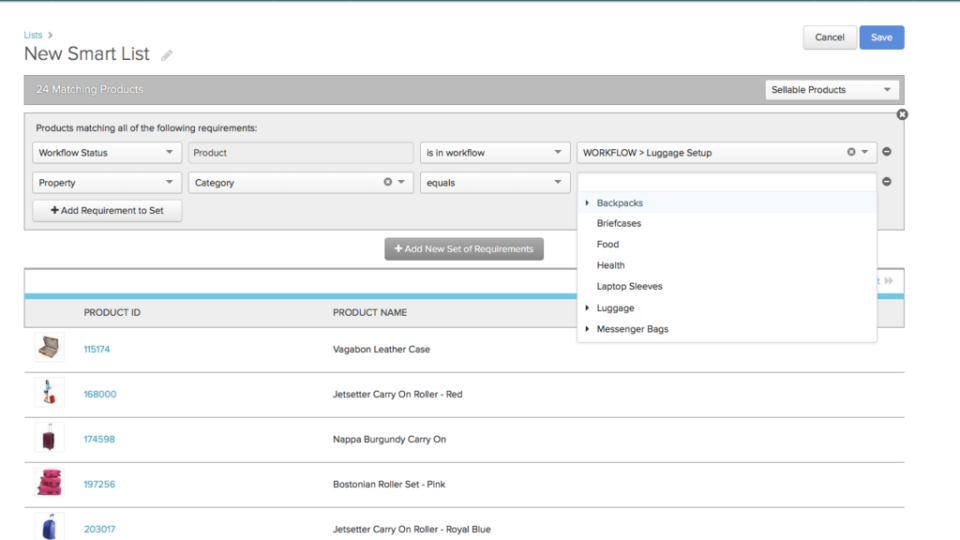Open the Workflow Status dropdown
This screenshot has width=960, height=540.
[x=107, y=152]
